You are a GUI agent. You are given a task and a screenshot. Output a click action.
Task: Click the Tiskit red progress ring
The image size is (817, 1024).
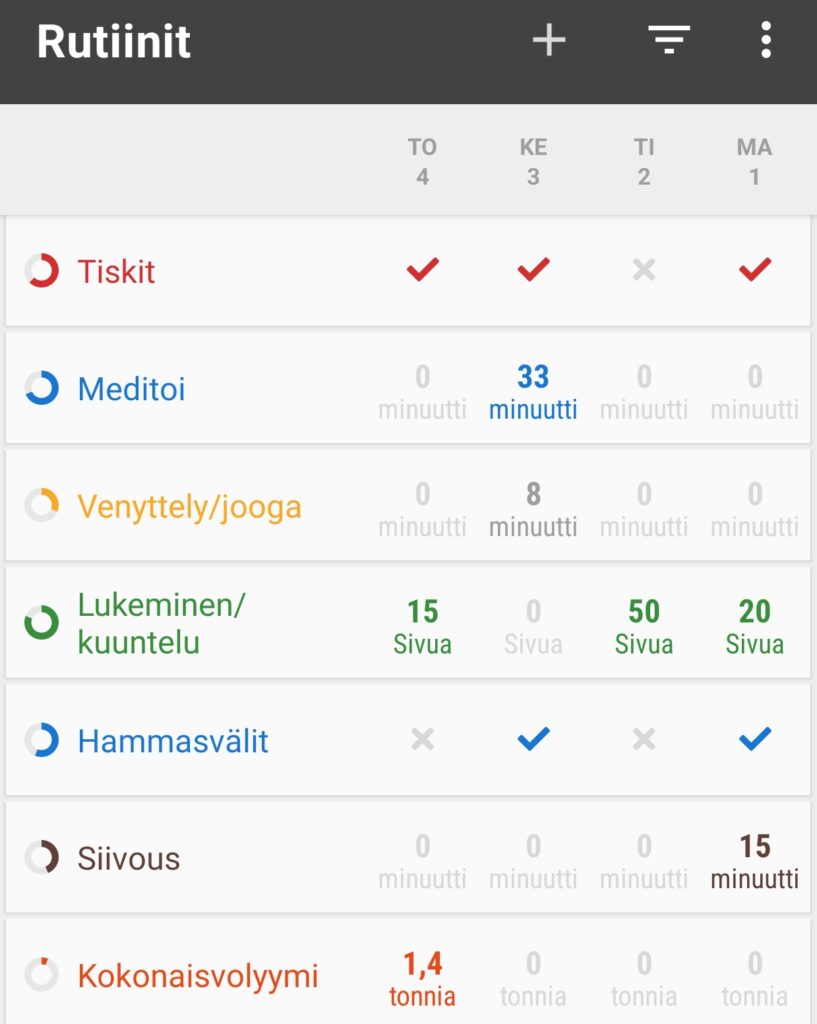(x=42, y=271)
